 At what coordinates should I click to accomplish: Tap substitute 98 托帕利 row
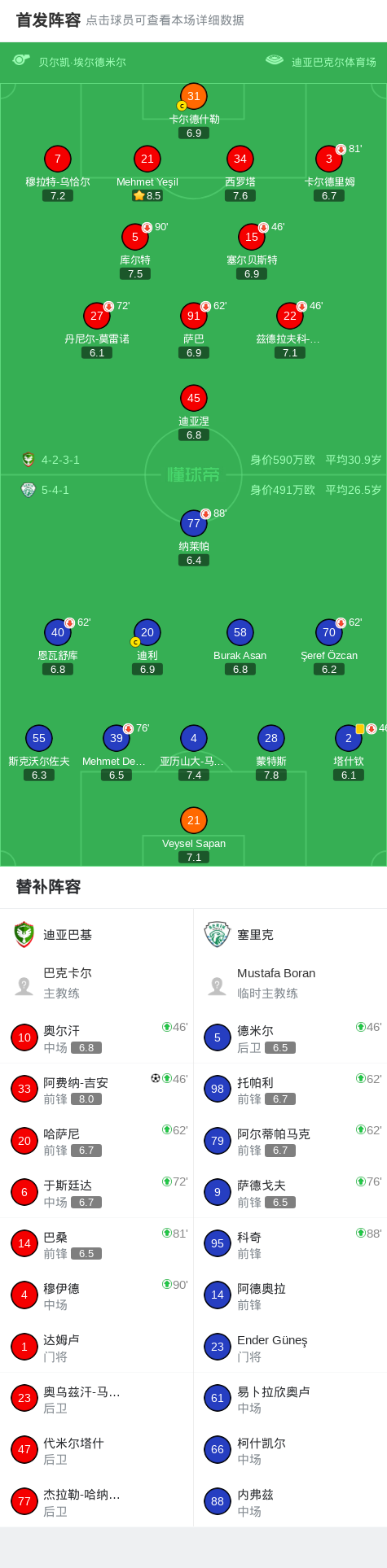(x=291, y=1089)
